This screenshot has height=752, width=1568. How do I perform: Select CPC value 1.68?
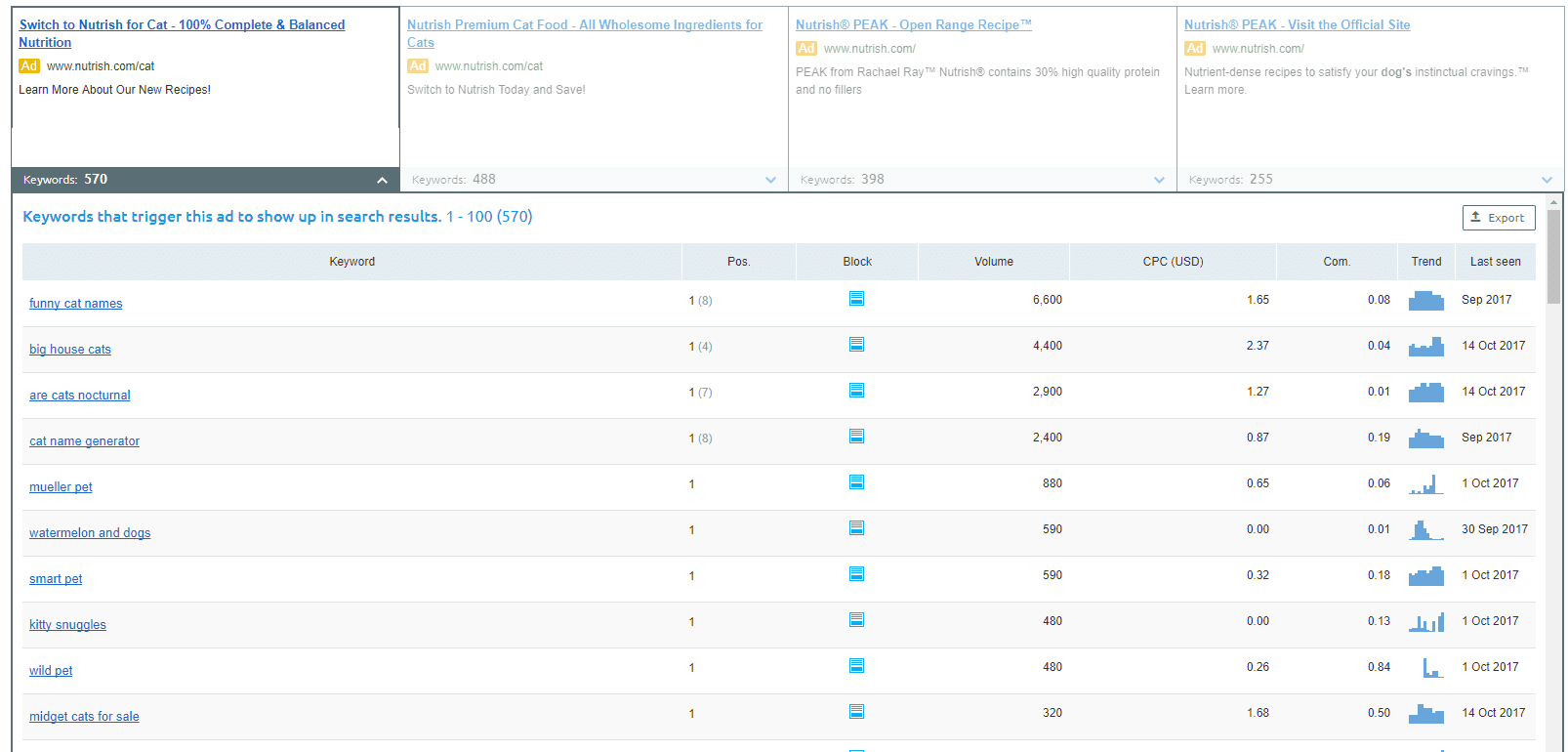coord(1258,713)
